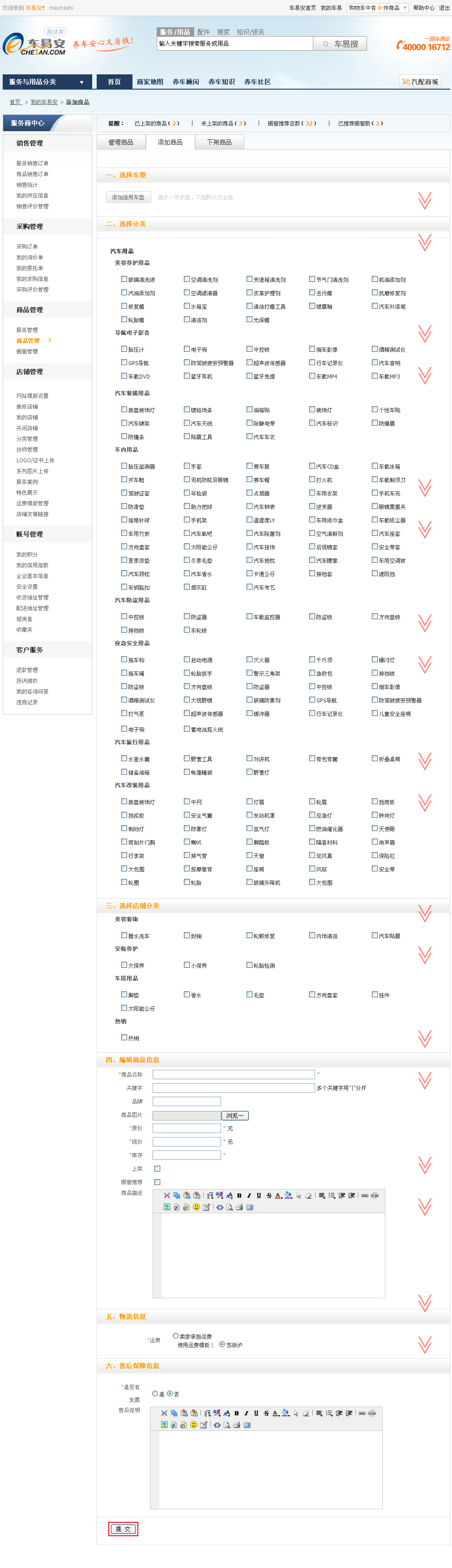452x1568 pixels.
Task: Insert link via chain icon in 售后说明 editor
Action: 362,1413
